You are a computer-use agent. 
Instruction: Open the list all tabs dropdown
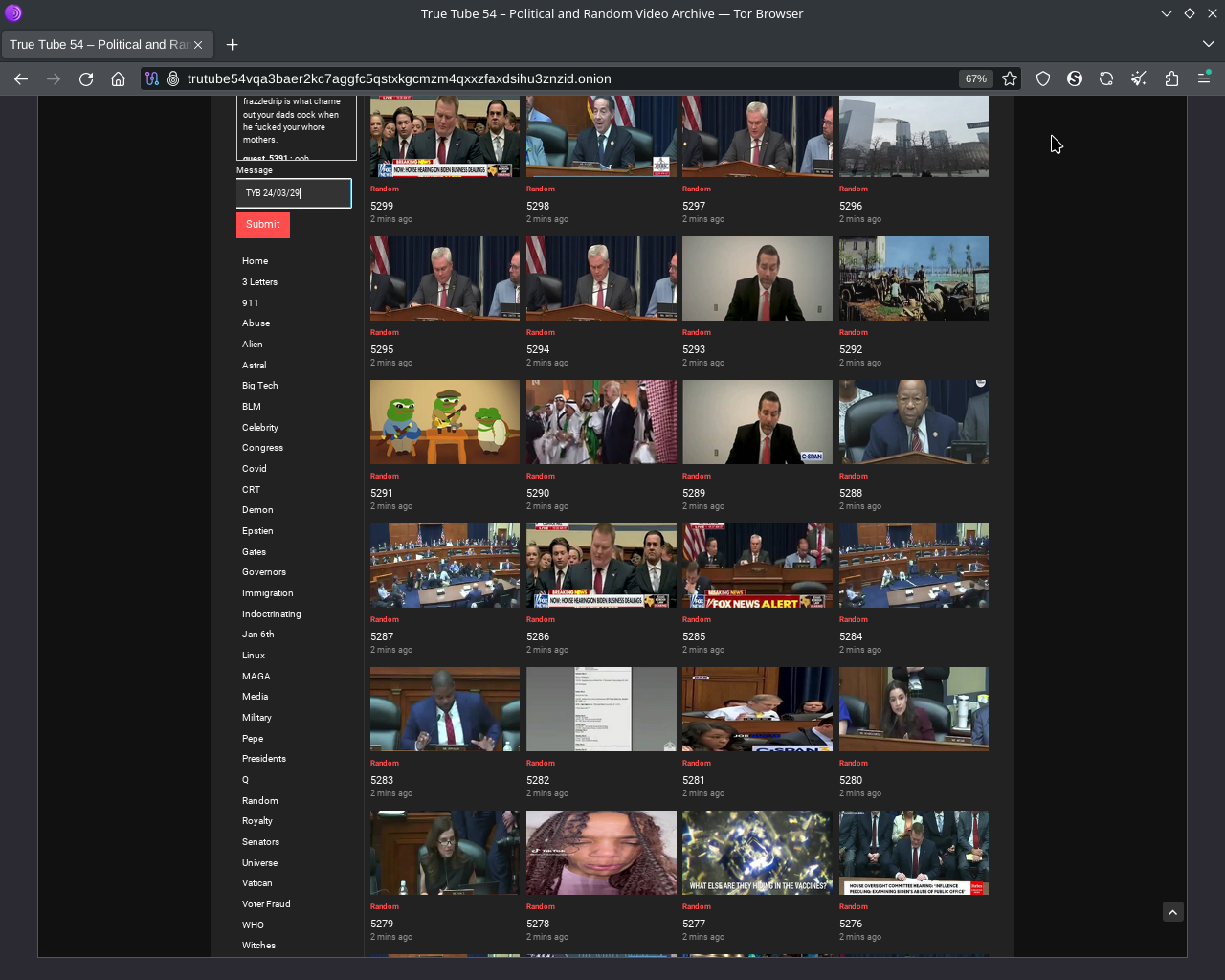(1209, 44)
